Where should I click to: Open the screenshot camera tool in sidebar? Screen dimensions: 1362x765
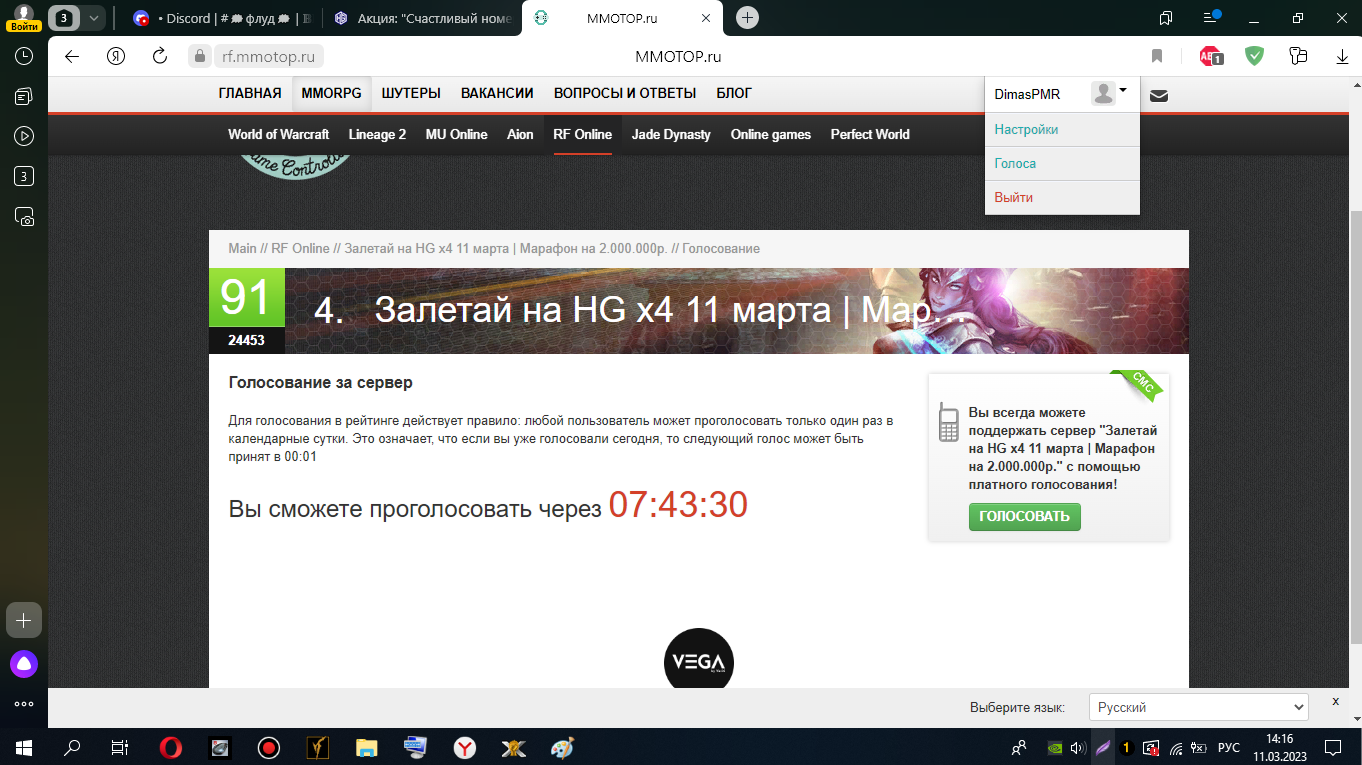[24, 216]
